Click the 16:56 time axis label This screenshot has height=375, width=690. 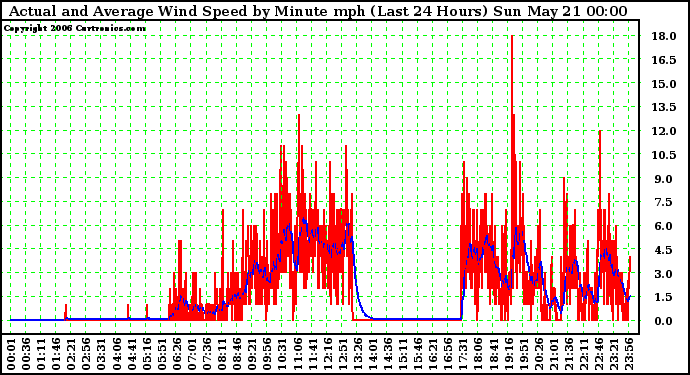(x=448, y=354)
